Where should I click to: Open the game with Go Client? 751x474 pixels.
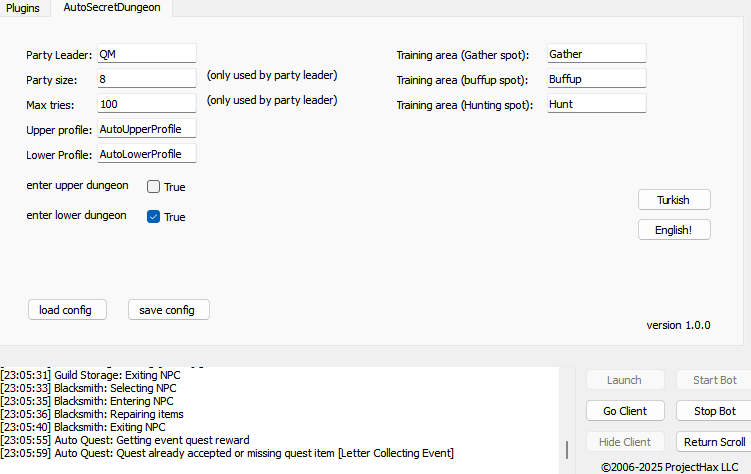(625, 411)
